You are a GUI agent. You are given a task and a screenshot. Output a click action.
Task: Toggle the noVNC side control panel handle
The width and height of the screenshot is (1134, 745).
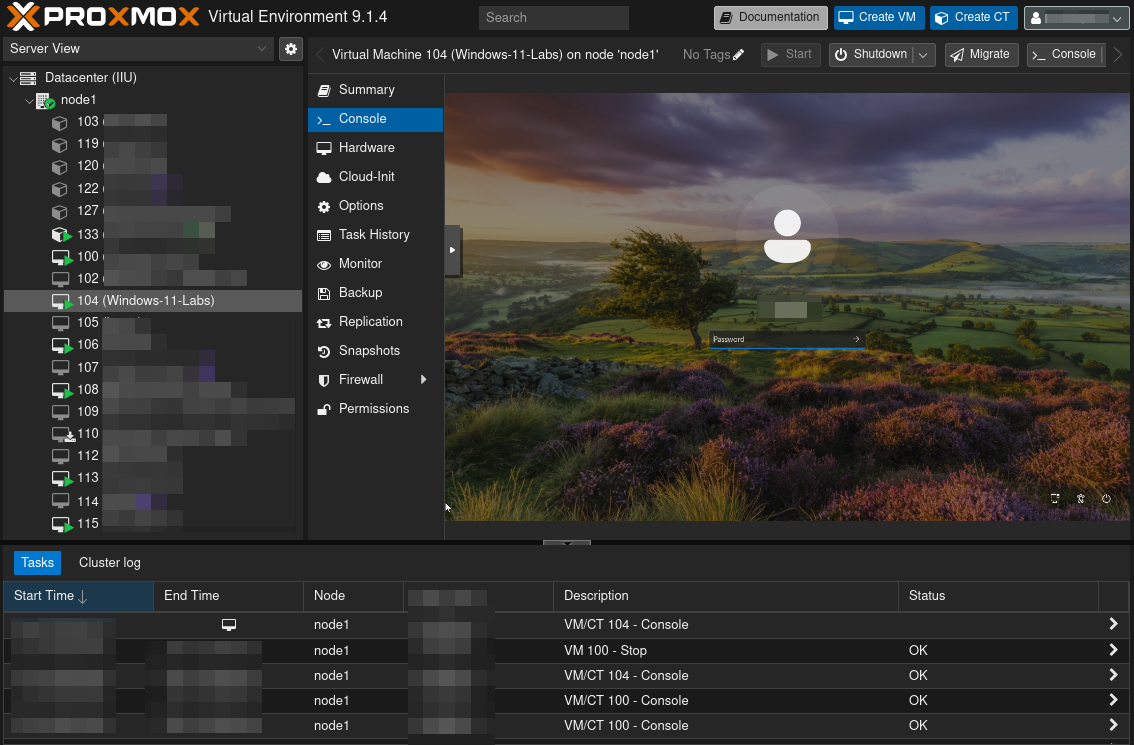[452, 250]
